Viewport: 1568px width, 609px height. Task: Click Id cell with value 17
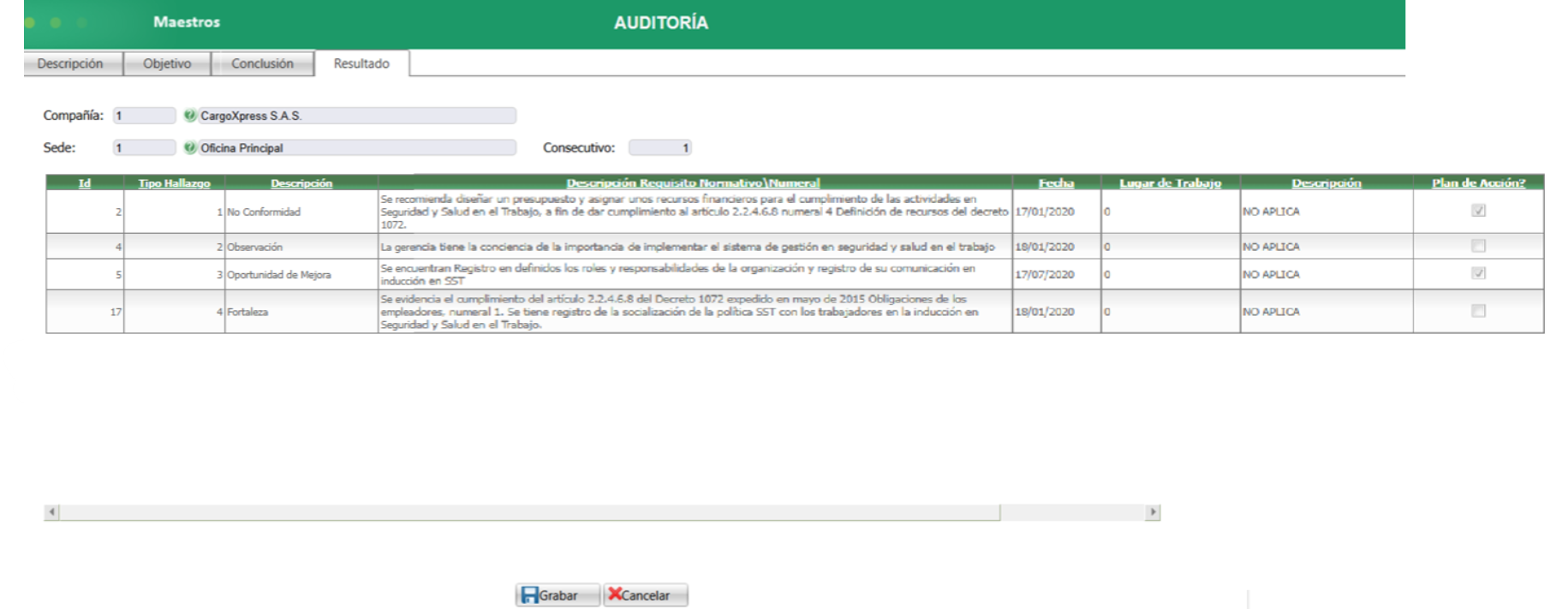coord(85,312)
